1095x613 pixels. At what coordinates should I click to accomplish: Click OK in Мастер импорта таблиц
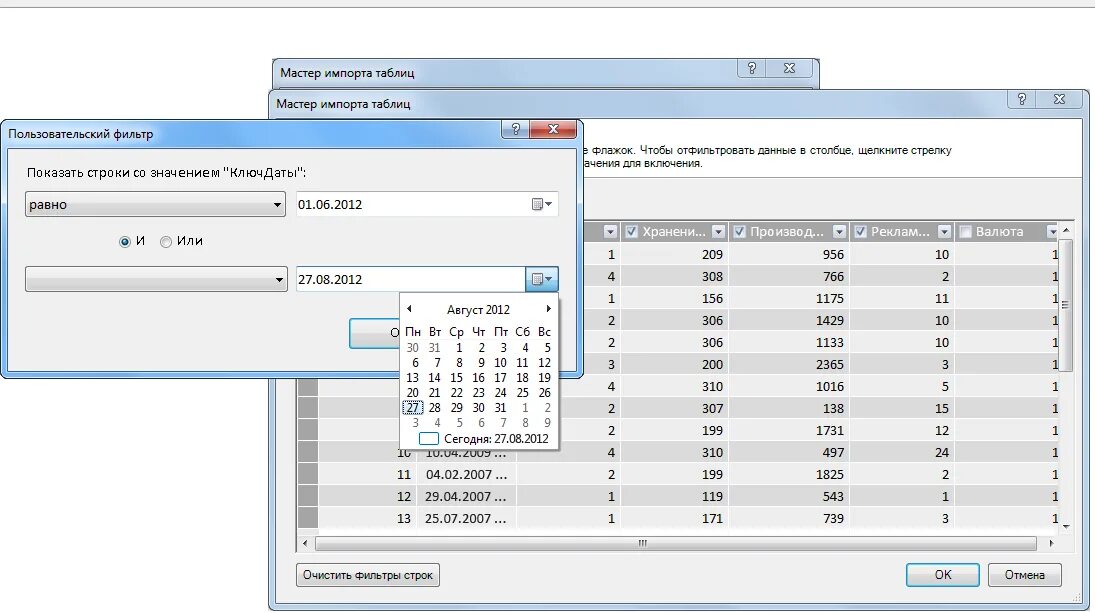(x=943, y=575)
